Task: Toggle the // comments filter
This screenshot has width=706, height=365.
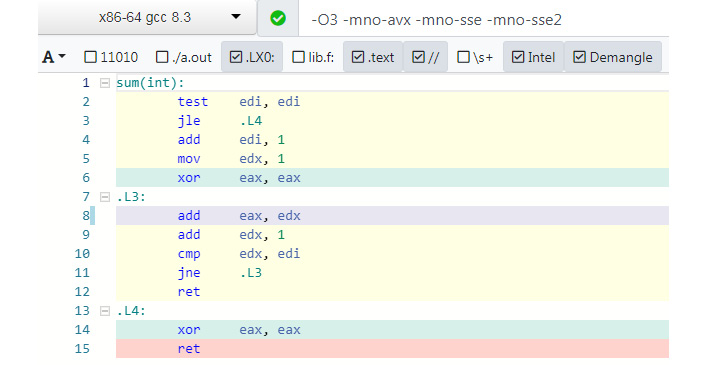Action: (x=425, y=57)
